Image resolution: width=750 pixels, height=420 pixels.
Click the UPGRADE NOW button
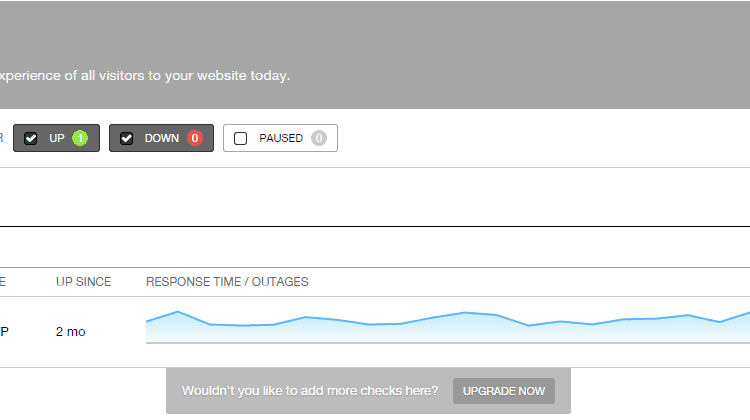[504, 391]
